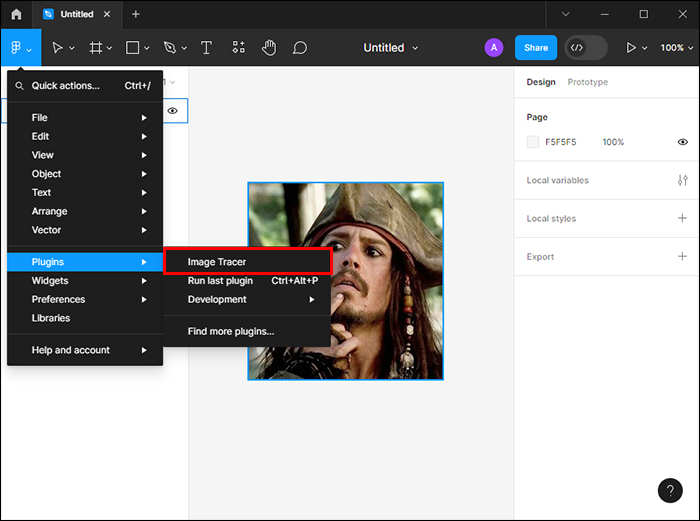Toggle Dev Mode switch
This screenshot has width=700, height=521.
pos(586,48)
